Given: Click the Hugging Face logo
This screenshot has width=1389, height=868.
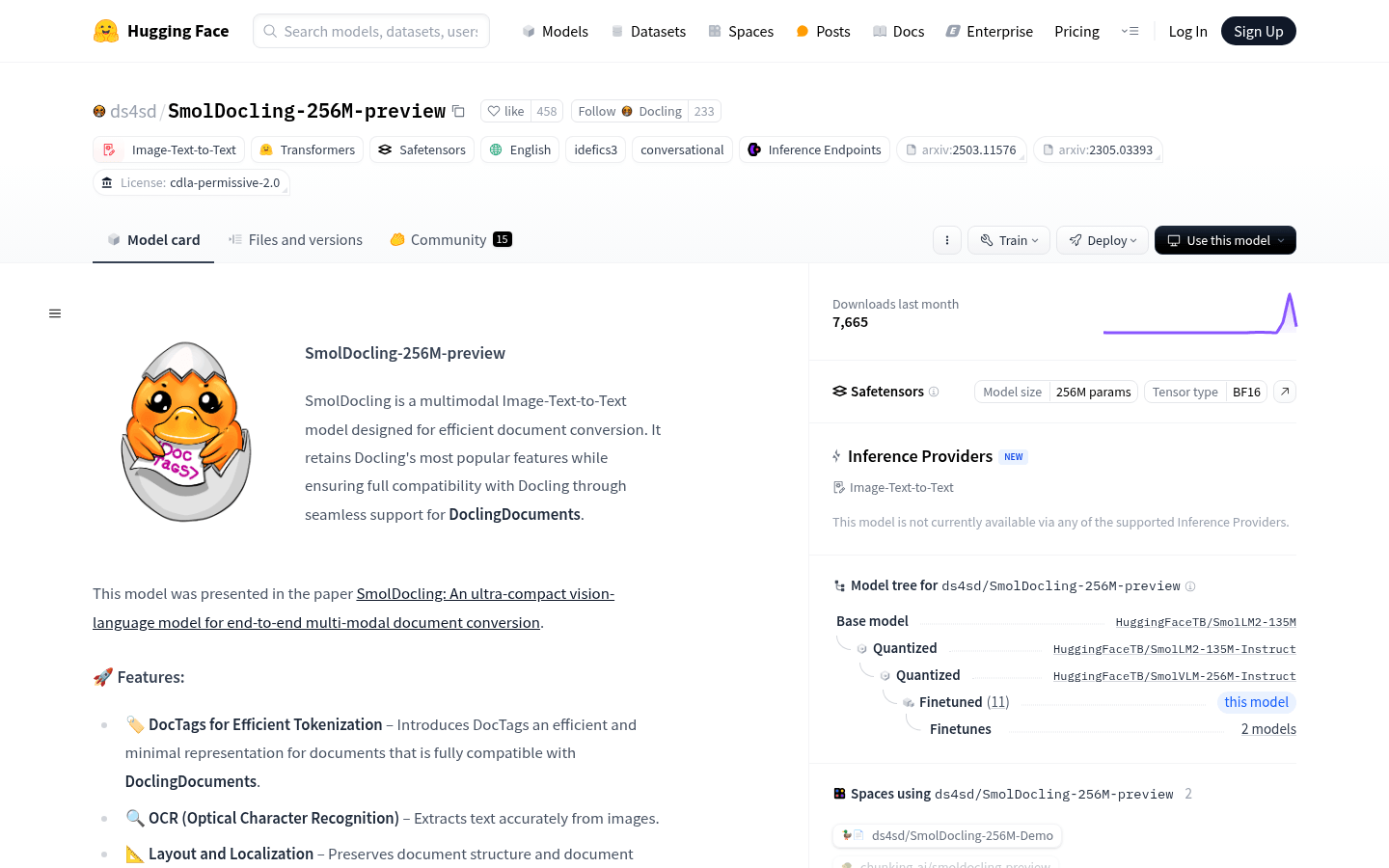Looking at the screenshot, I should click(x=161, y=31).
